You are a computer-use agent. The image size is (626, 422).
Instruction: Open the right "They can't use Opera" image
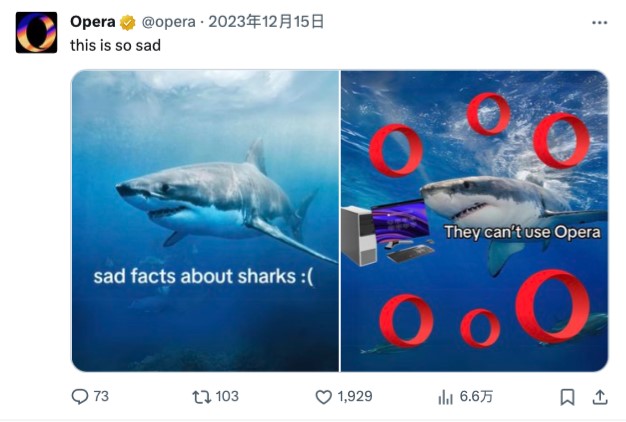tap(474, 220)
